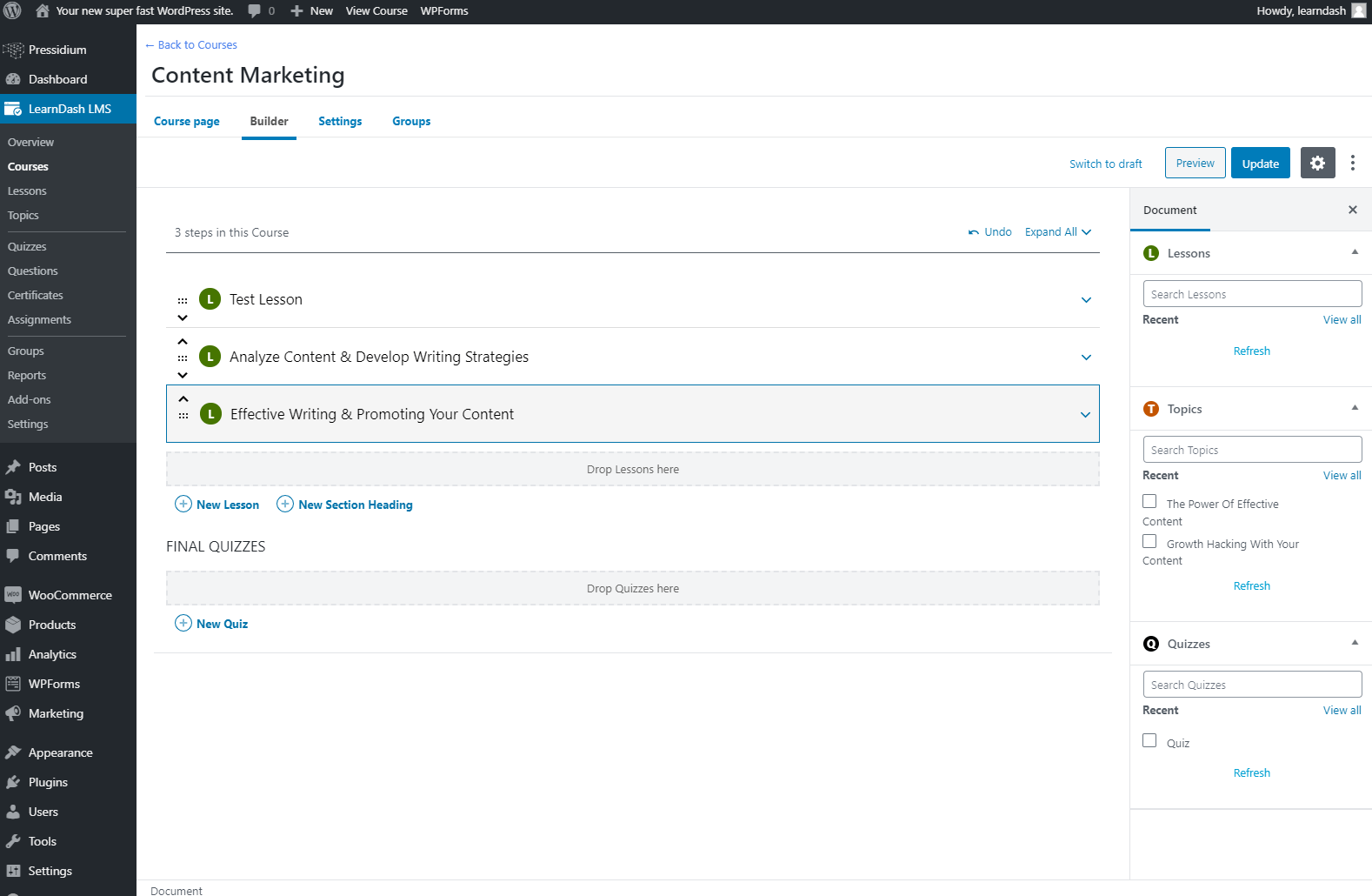1372x896 pixels.
Task: Close the Document sidebar panel
Action: [x=1353, y=210]
